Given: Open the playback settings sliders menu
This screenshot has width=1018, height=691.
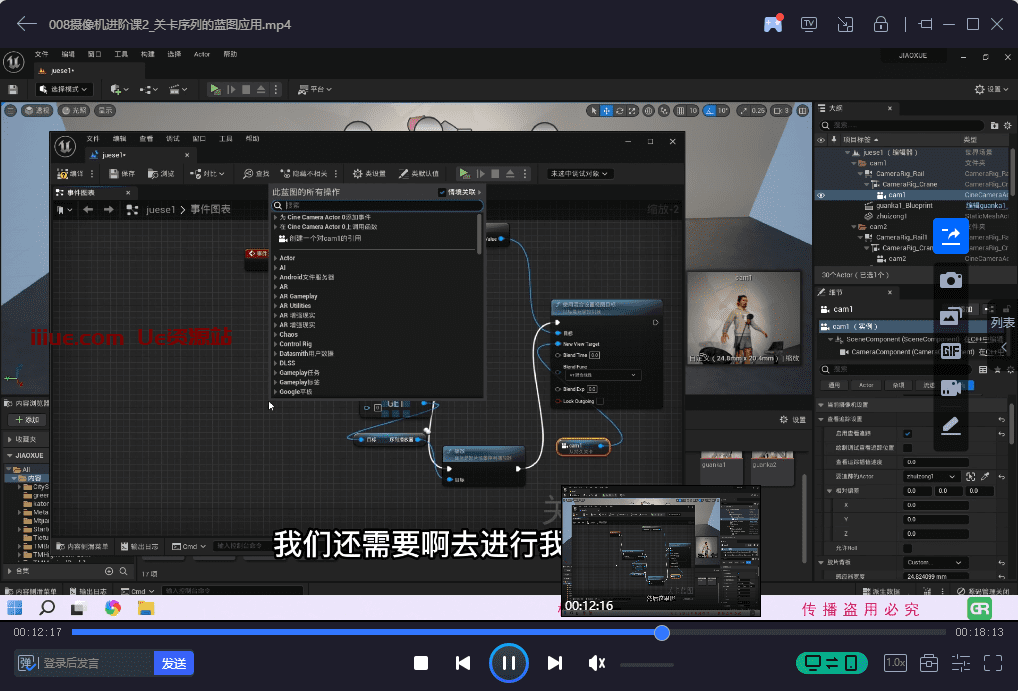Looking at the screenshot, I should coord(961,663).
